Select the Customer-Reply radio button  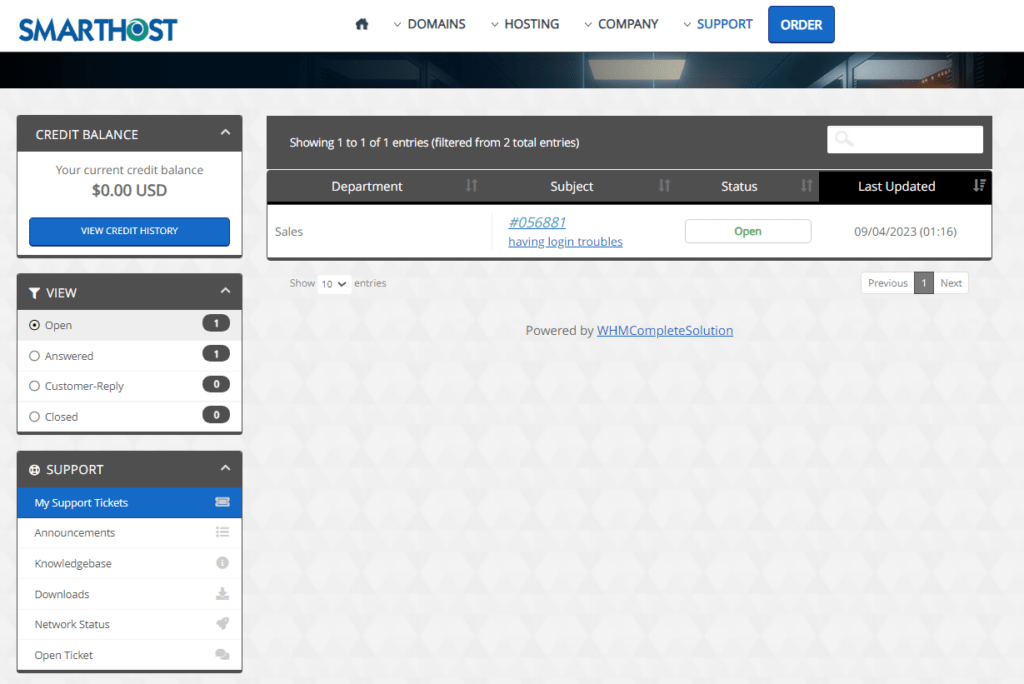click(x=35, y=386)
